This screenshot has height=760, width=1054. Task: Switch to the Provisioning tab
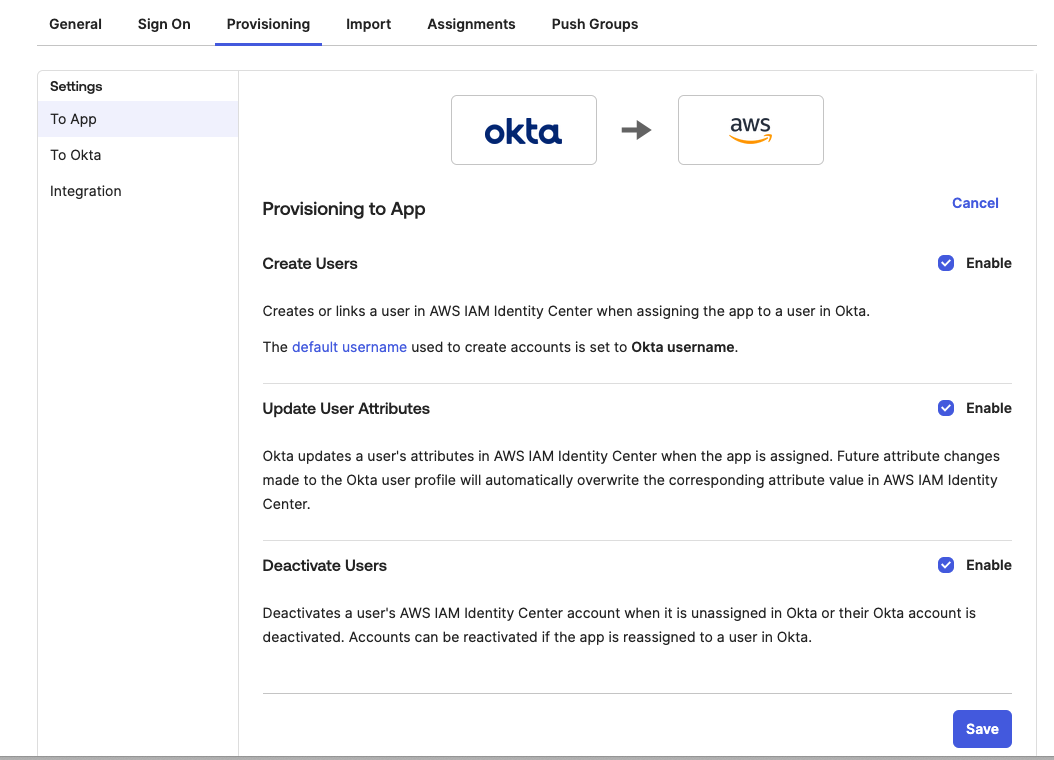[x=268, y=24]
